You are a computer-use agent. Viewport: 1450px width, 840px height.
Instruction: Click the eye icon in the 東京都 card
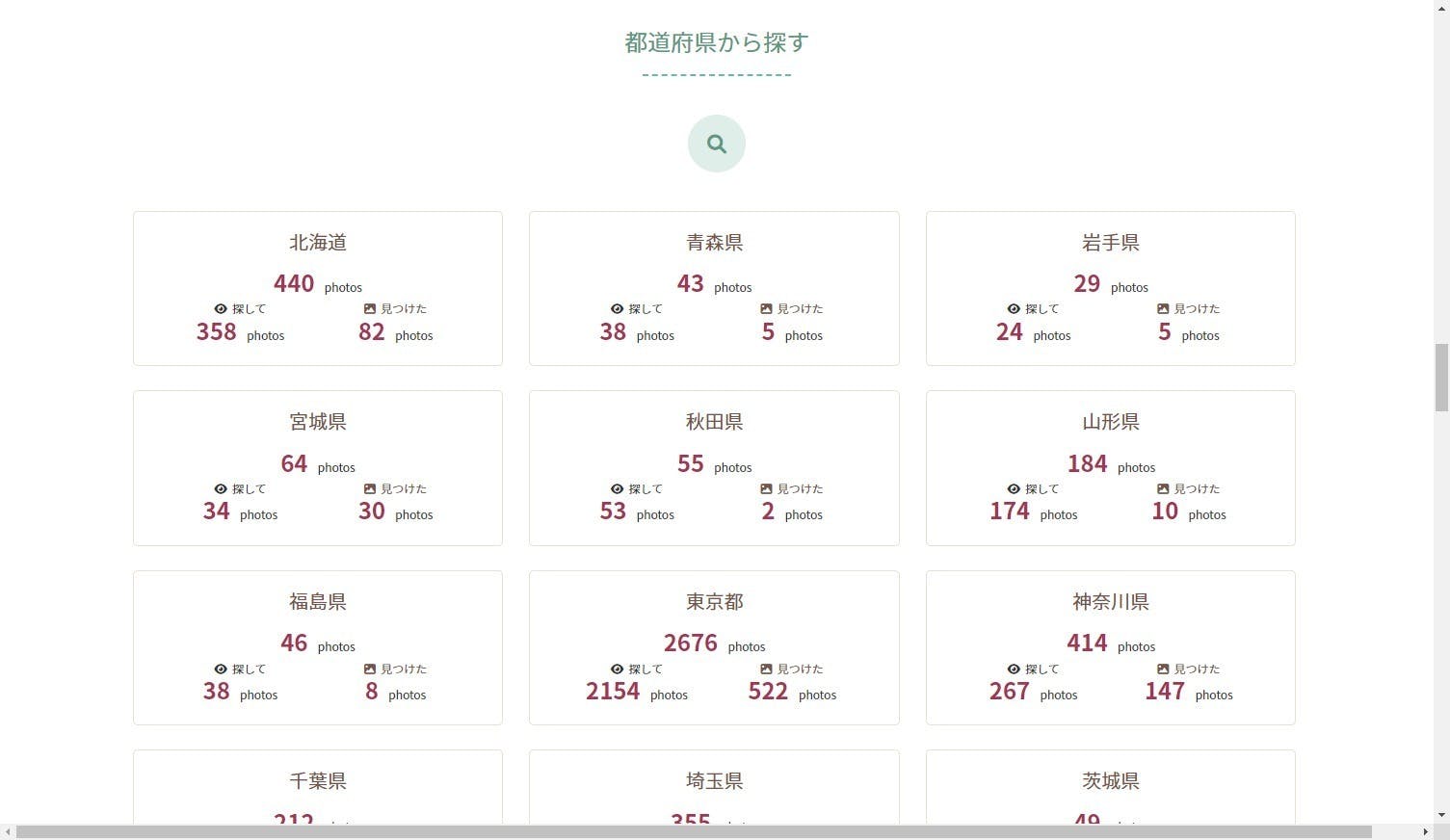coord(617,669)
